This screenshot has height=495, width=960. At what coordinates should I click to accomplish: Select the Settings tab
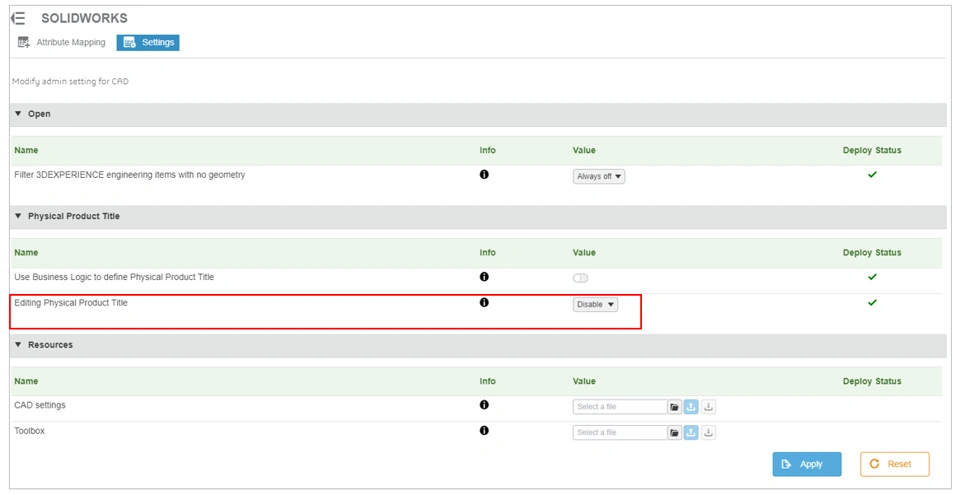pyautogui.click(x=148, y=43)
